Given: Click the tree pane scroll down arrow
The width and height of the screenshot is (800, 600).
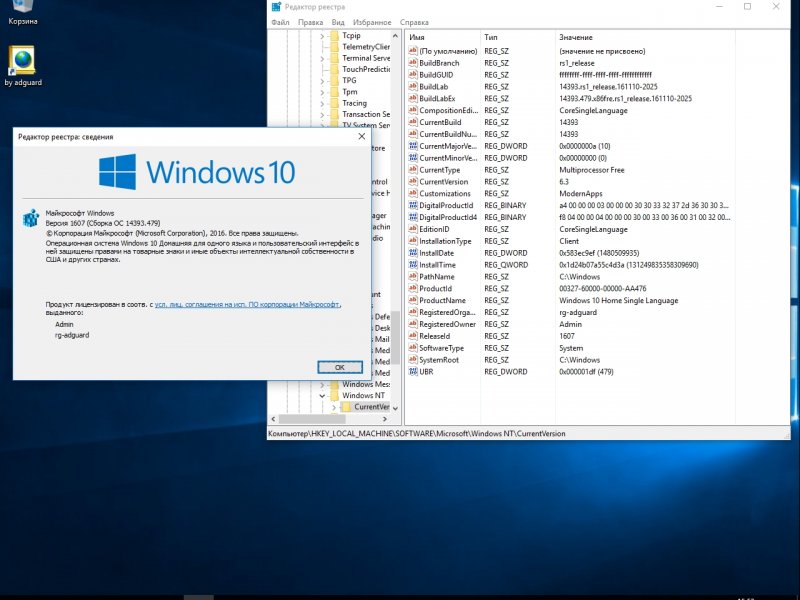Looking at the screenshot, I should pos(395,408).
